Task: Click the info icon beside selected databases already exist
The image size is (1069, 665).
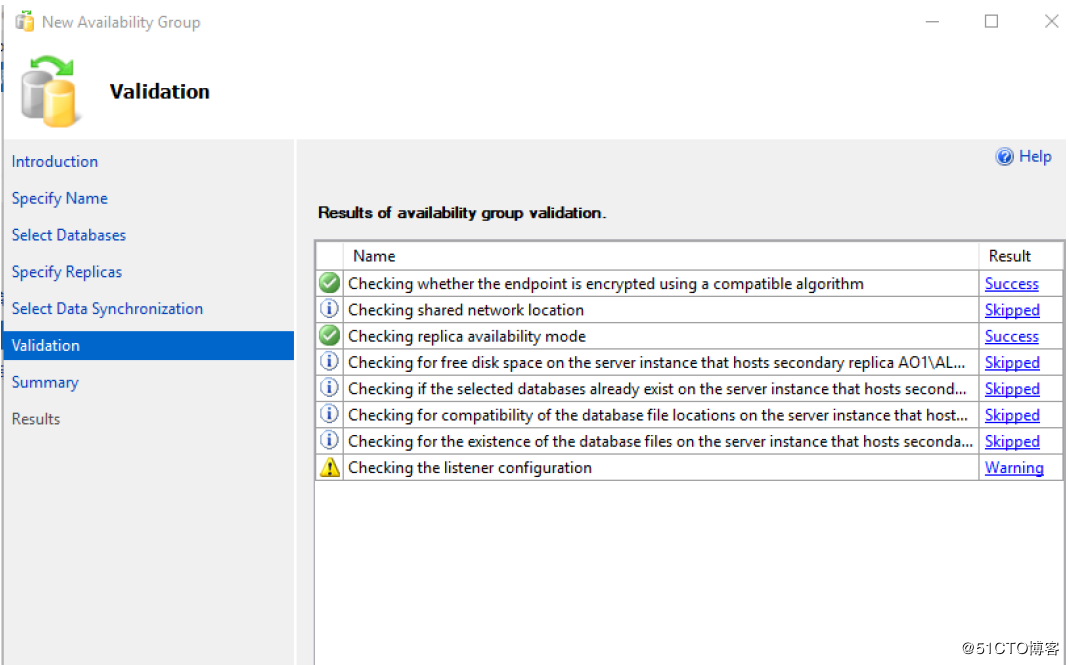Action: [329, 387]
